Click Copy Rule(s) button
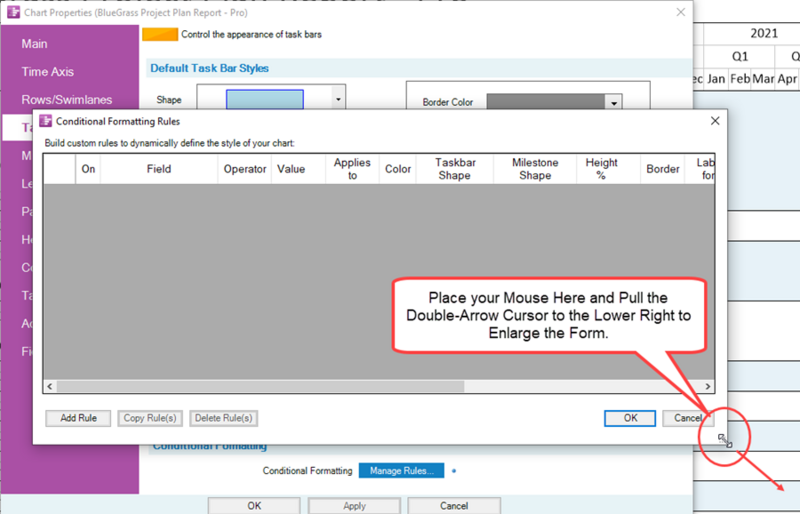 click(x=150, y=418)
